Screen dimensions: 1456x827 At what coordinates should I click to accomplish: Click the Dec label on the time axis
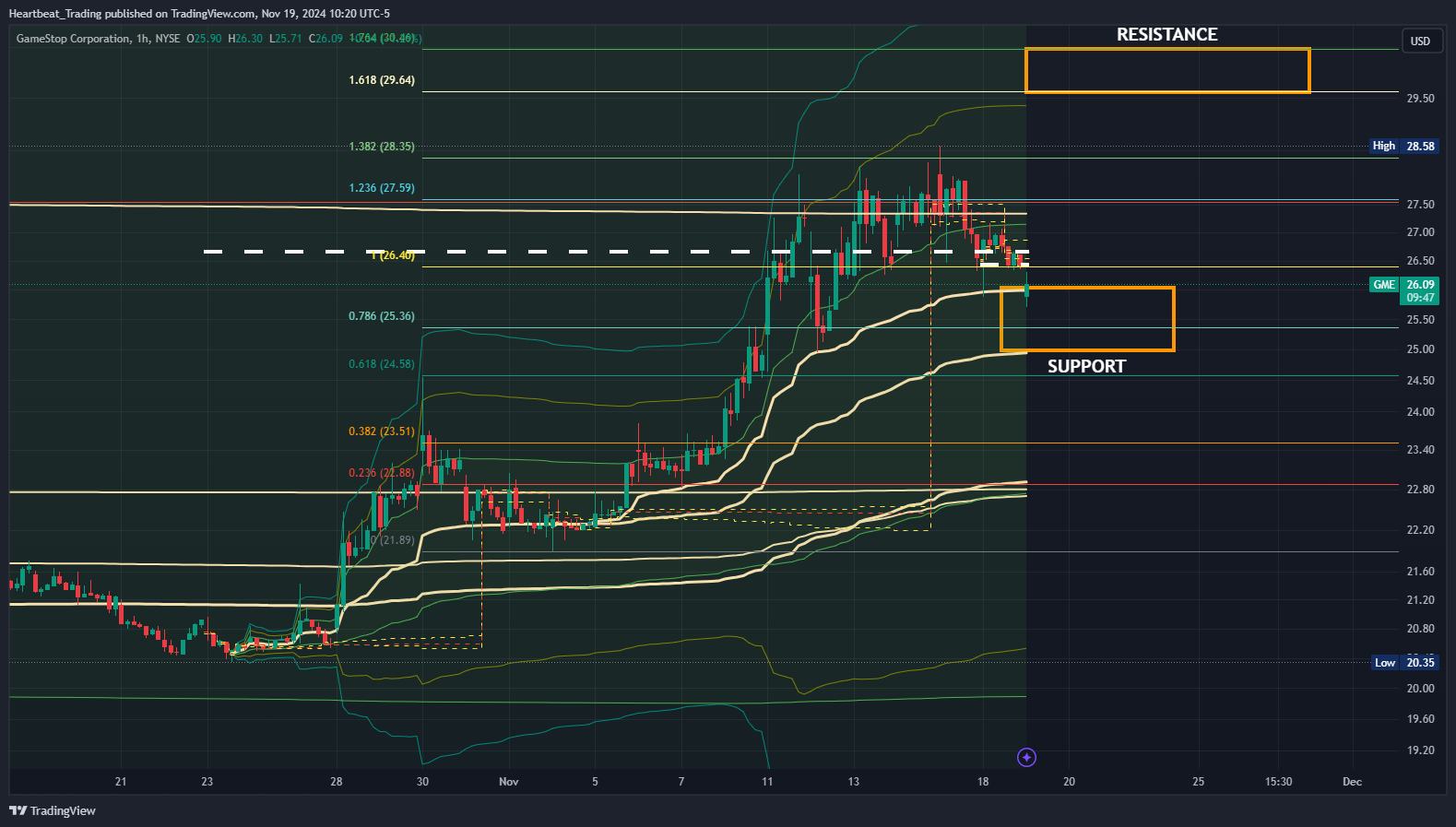click(1352, 782)
